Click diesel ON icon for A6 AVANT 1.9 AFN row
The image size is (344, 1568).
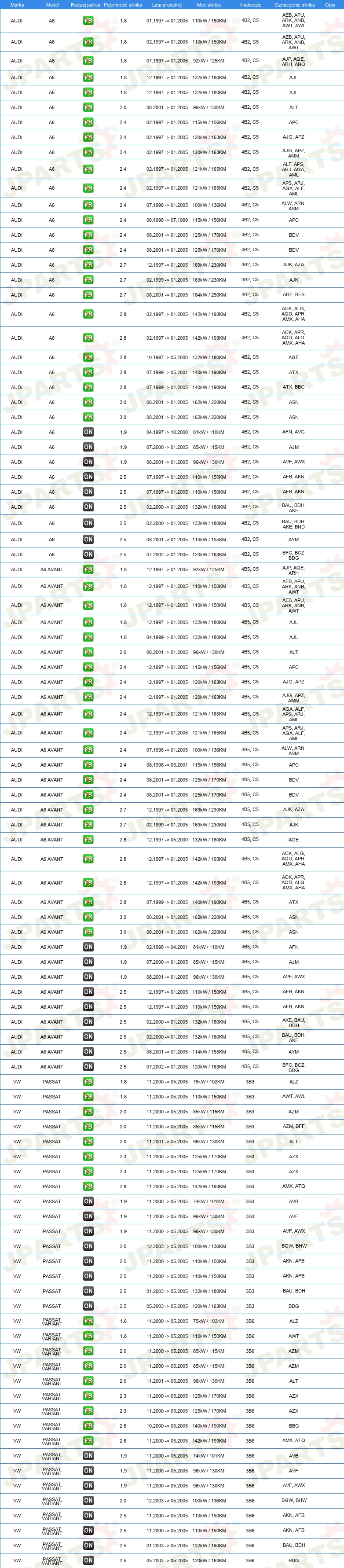click(x=88, y=947)
